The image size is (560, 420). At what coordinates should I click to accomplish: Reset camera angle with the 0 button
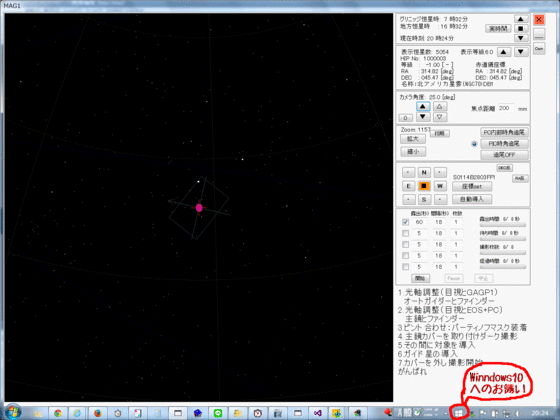point(405,118)
